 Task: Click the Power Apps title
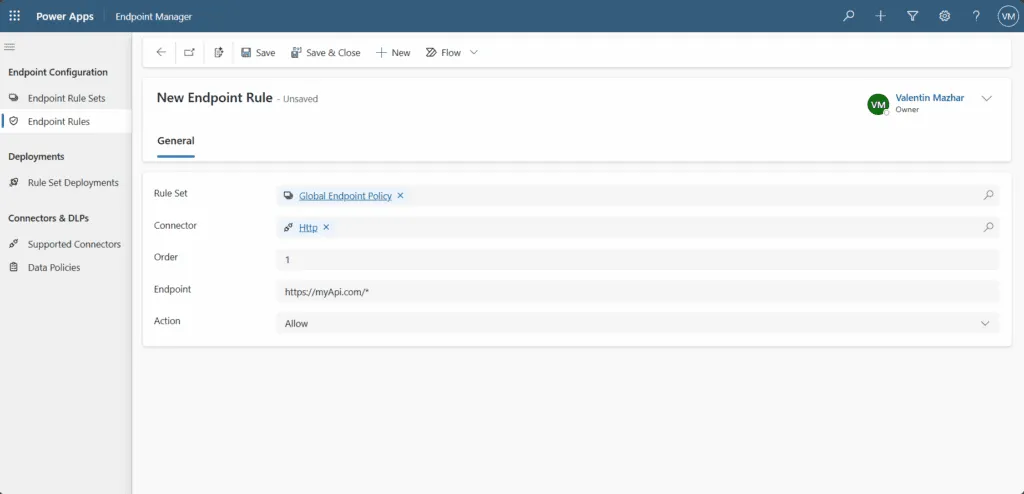[x=65, y=16]
